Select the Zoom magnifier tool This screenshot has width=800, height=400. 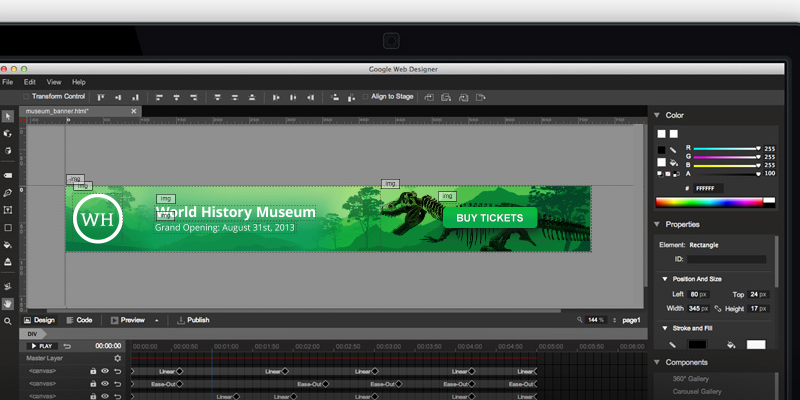(x=8, y=321)
